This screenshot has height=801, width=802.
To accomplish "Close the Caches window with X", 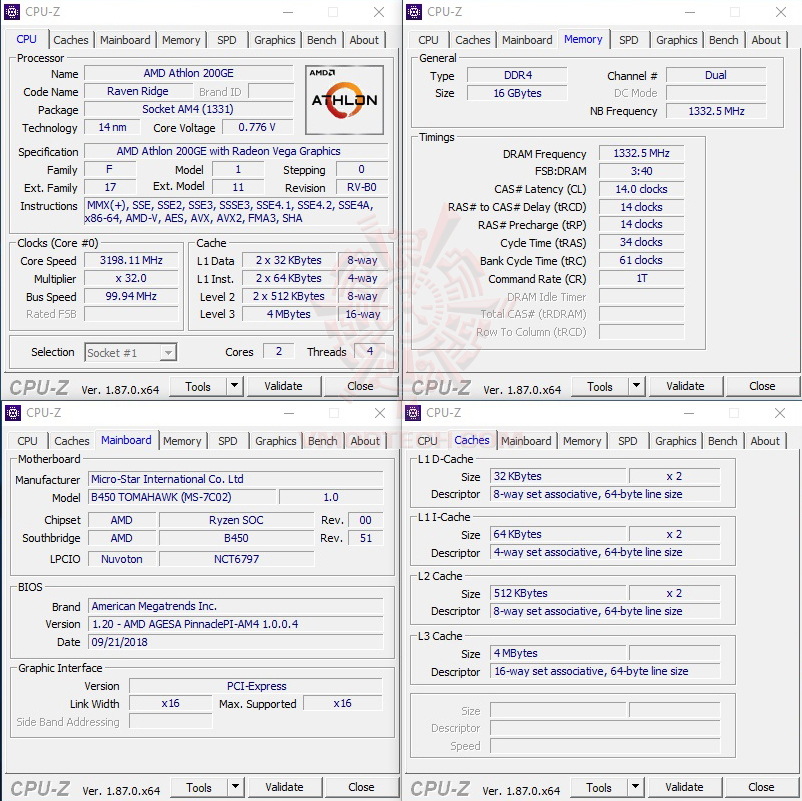I will point(779,413).
